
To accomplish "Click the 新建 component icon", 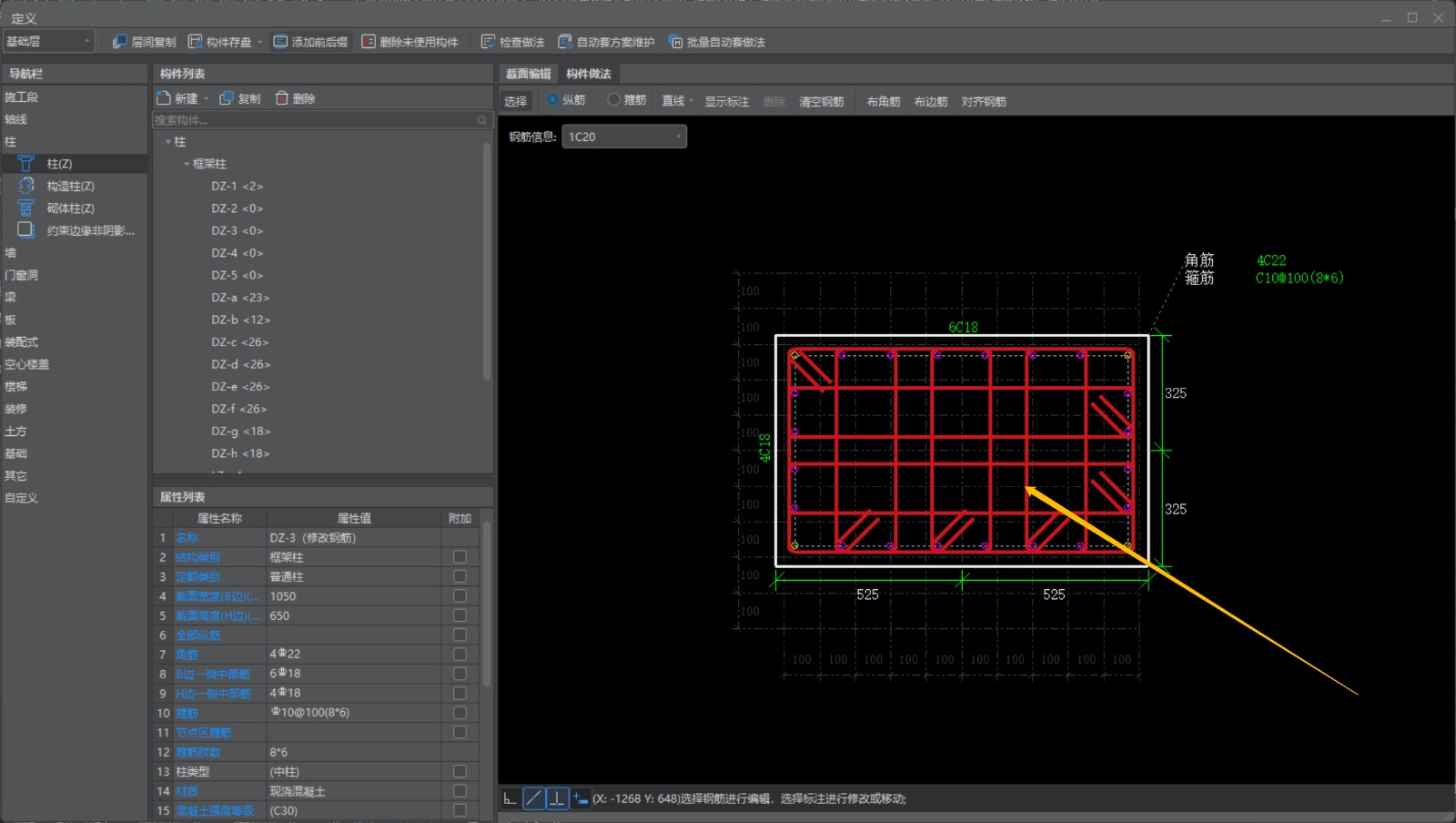I will (x=164, y=98).
